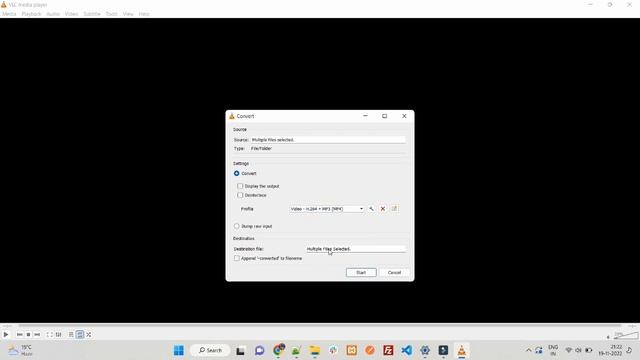Enable Display the output checkbox
640x360 pixels.
click(x=240, y=186)
